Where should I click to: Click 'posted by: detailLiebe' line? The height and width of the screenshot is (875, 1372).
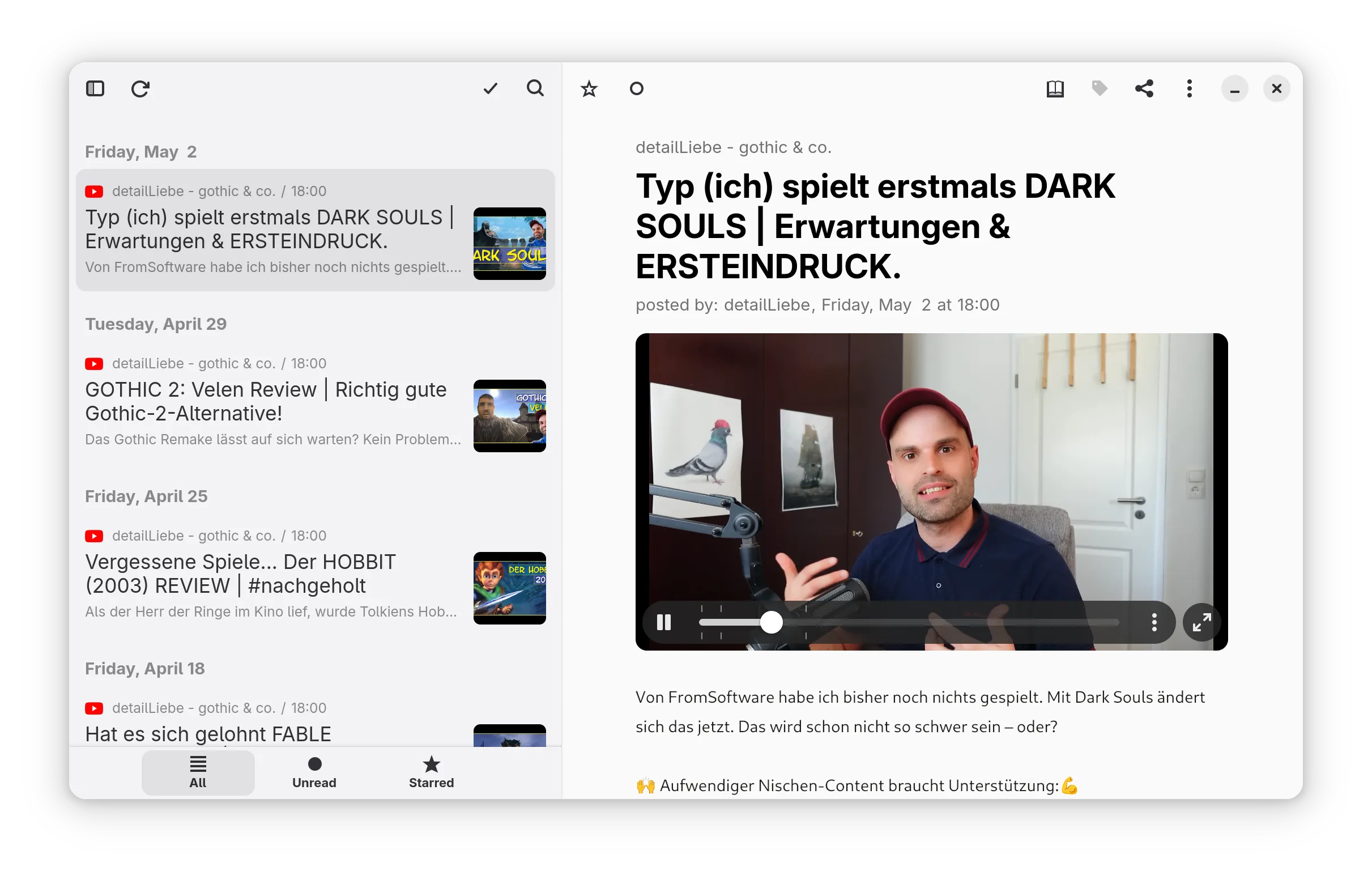[x=817, y=305]
